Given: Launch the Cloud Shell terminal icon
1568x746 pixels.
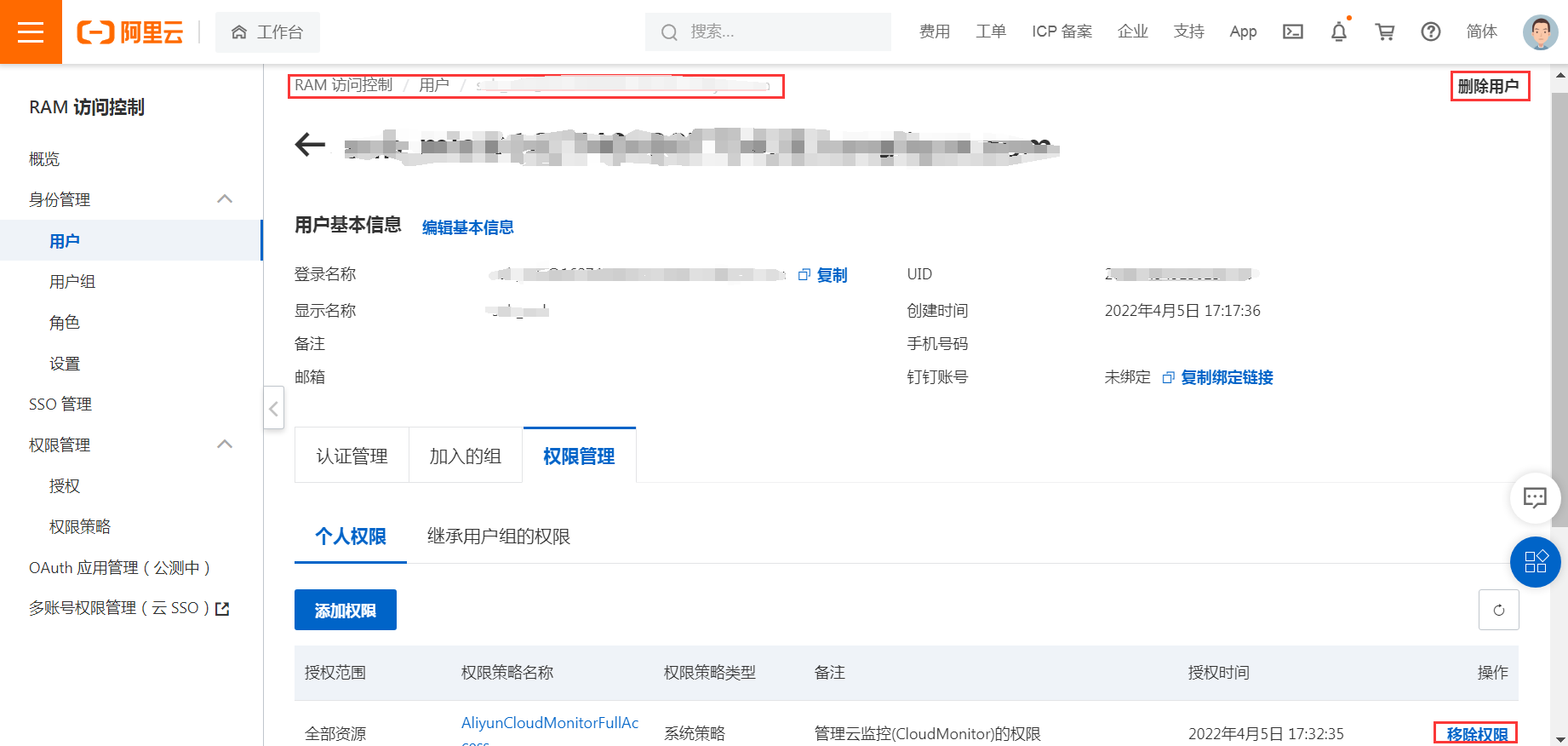Looking at the screenshot, I should click(x=1293, y=32).
